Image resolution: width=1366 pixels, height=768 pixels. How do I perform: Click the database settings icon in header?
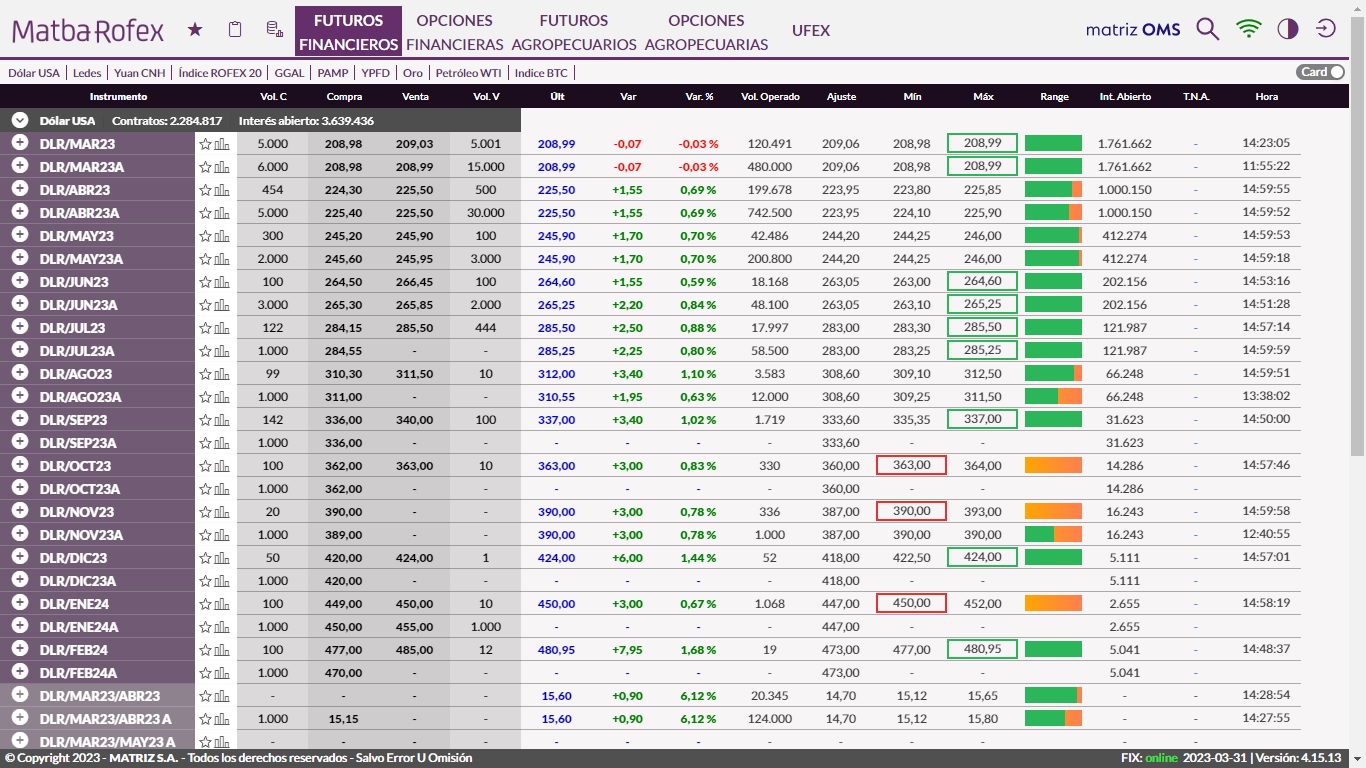coord(274,30)
